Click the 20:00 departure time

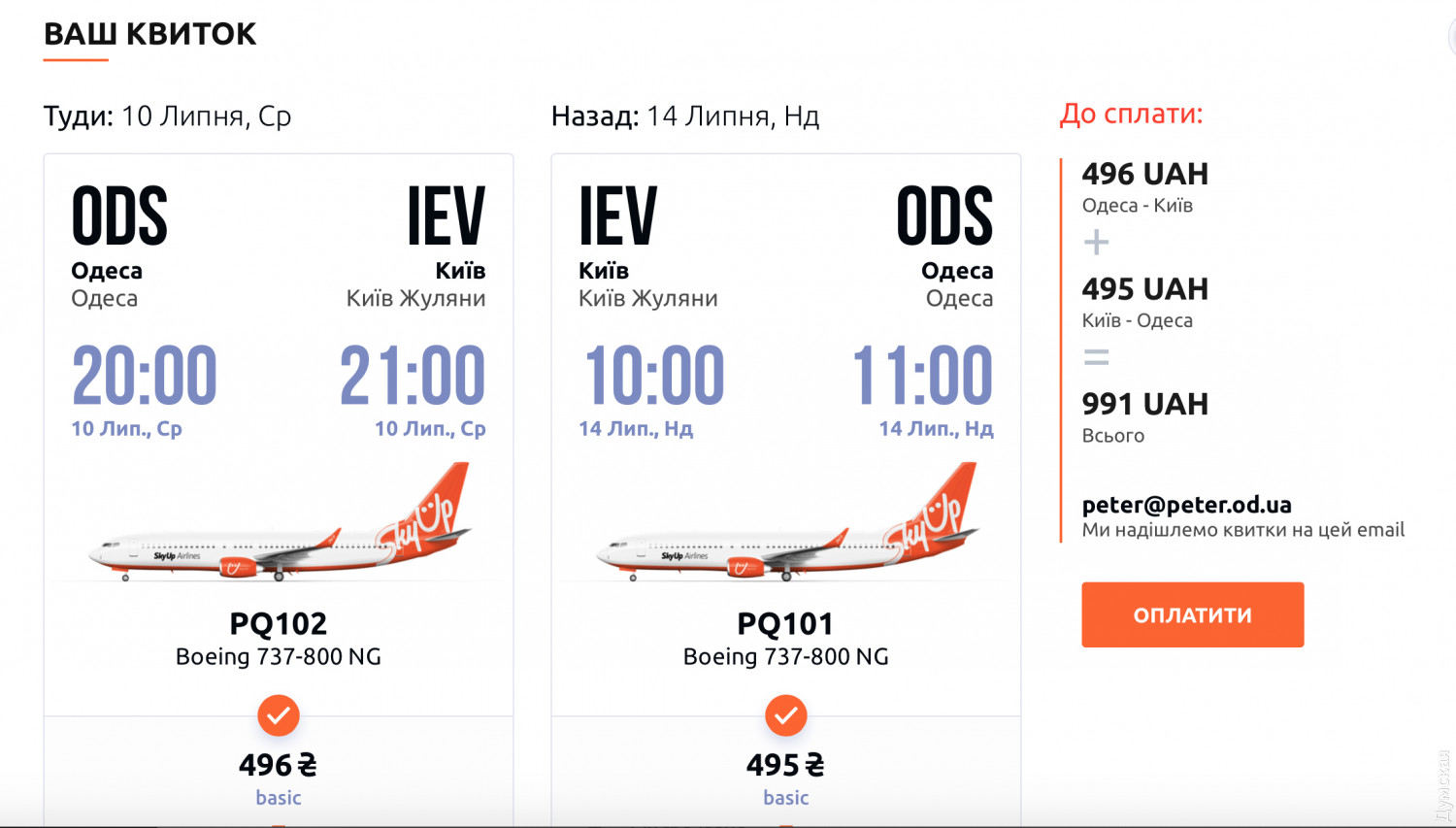pyautogui.click(x=145, y=376)
